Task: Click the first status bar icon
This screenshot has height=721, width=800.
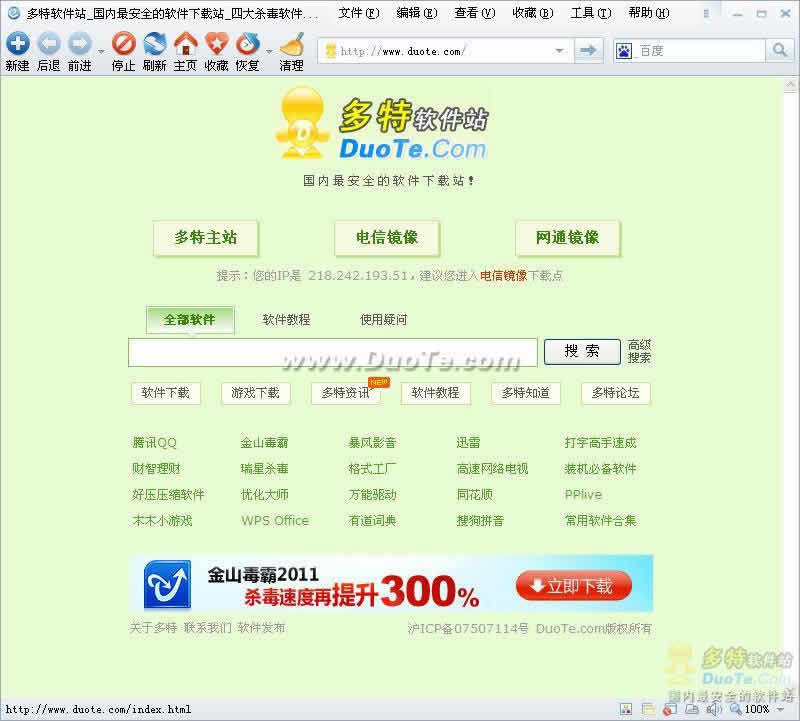Action: coord(626,709)
